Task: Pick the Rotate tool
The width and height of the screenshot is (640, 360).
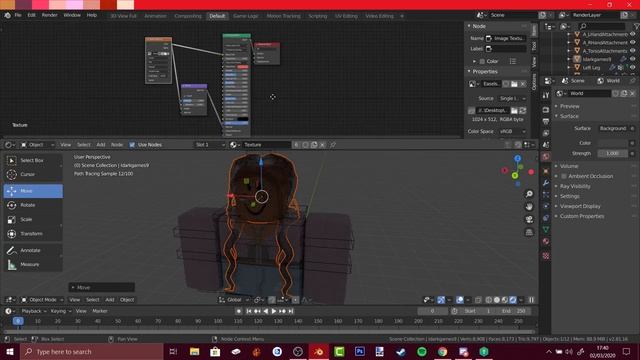Action: coord(33,205)
